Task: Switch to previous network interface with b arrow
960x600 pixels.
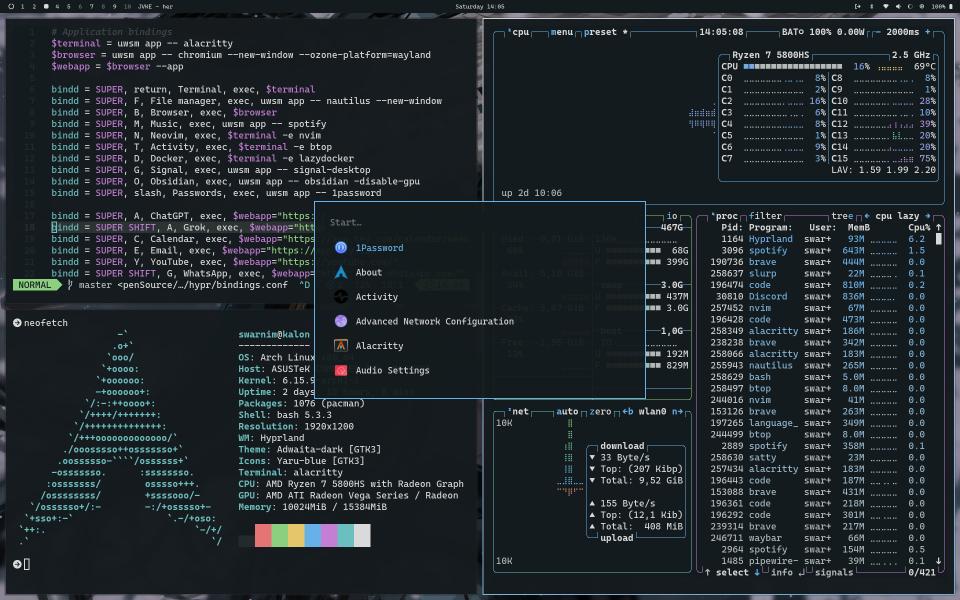Action: [x=628, y=411]
